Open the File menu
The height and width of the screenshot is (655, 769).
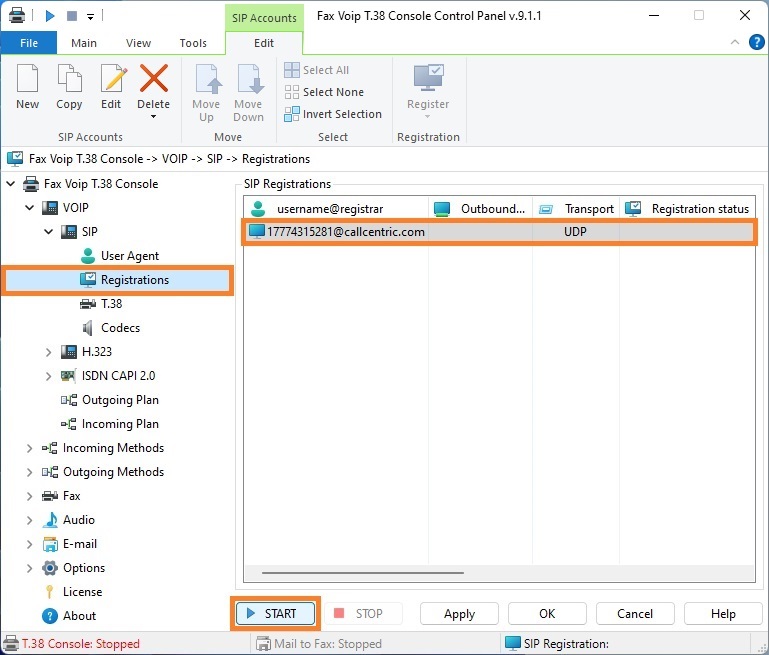[29, 43]
